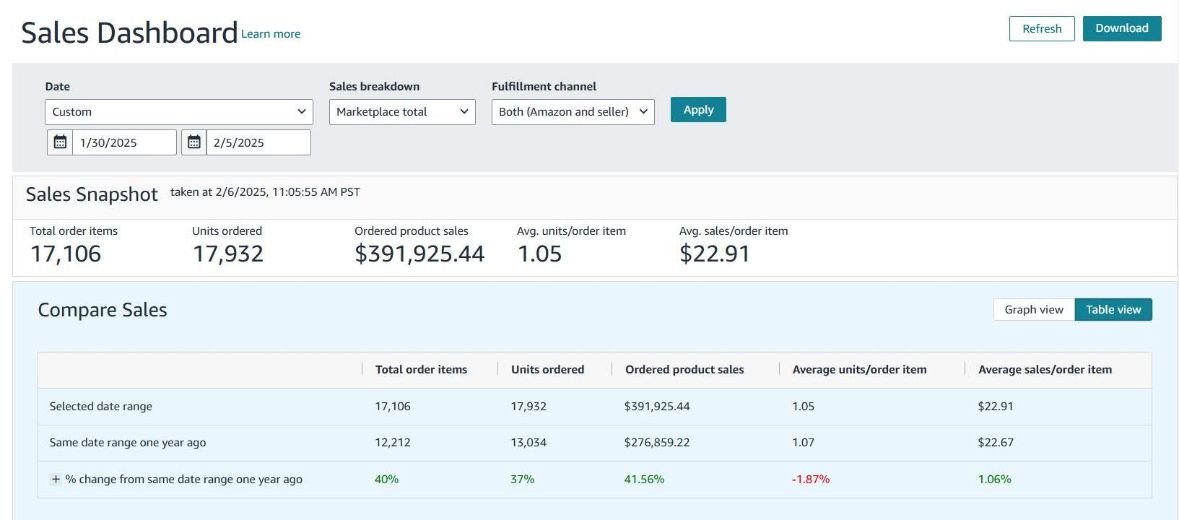The width and height of the screenshot is (1179, 520).
Task: Select the Same date range one year ago row
Action: [x=128, y=442]
